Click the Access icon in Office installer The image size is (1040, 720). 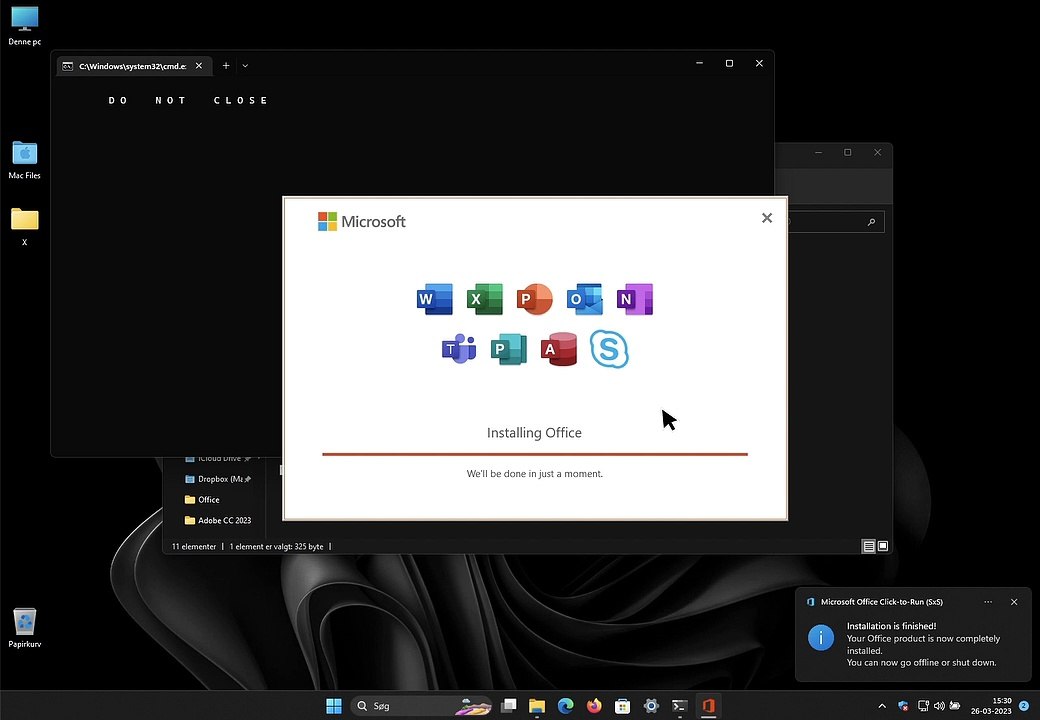pos(559,349)
